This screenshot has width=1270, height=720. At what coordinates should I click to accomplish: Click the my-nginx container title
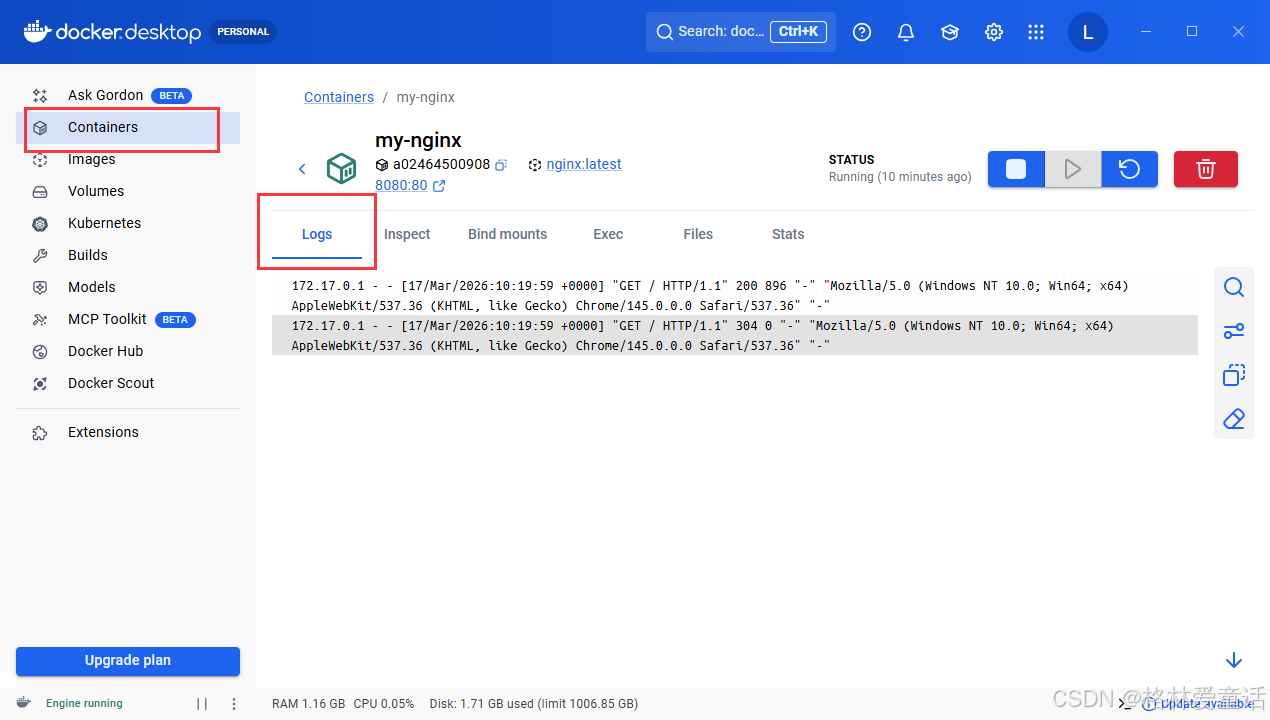418,140
